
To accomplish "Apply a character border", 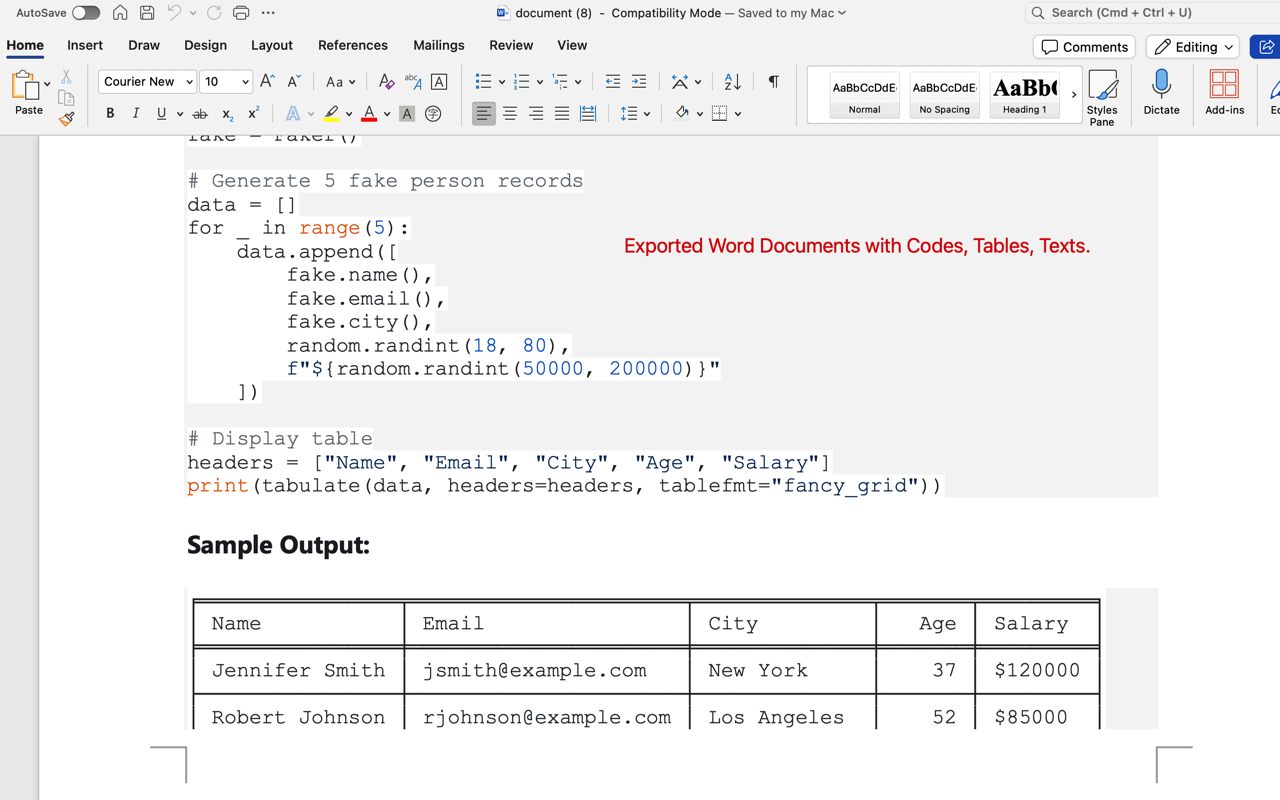I will pos(439,82).
